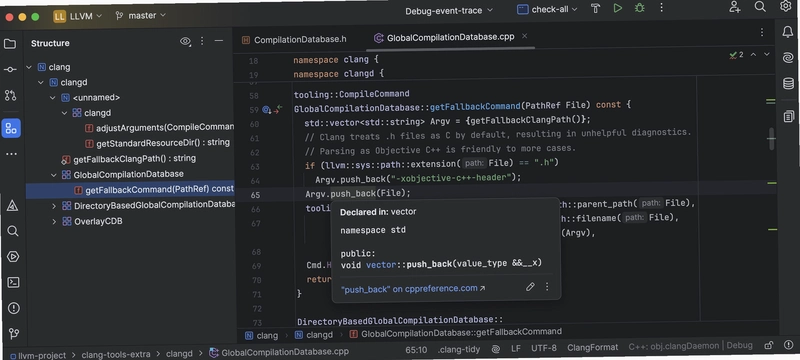Click the Build hammer icon
Screen dimensions: 800x360
(x=595, y=8)
